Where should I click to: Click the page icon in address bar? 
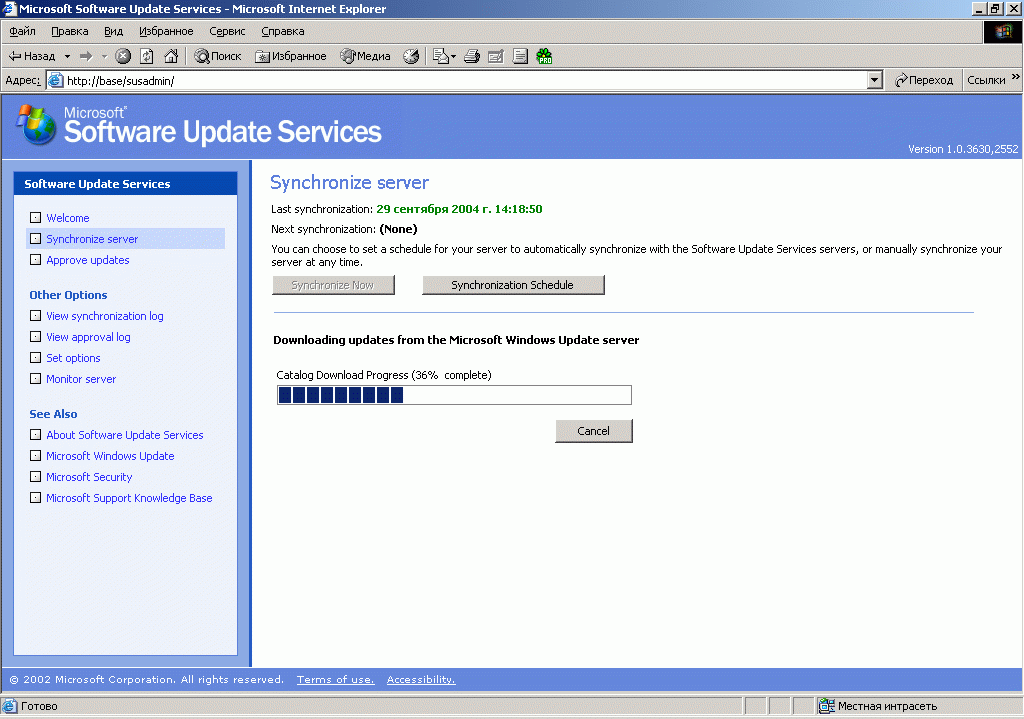point(56,80)
